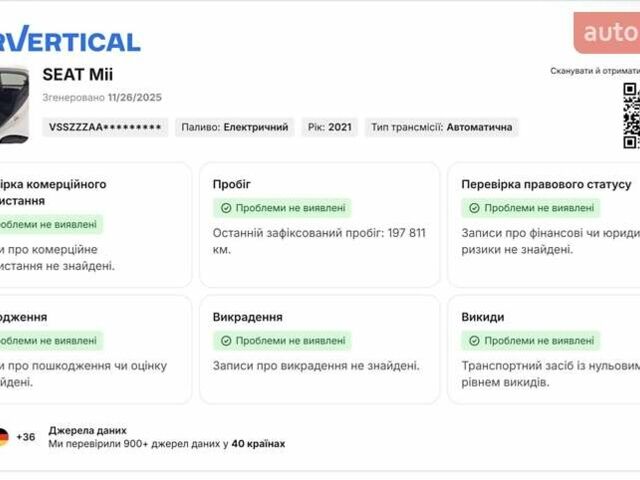640x480 pixels.
Task: Click the German flag icon
Action: [x=4, y=437]
